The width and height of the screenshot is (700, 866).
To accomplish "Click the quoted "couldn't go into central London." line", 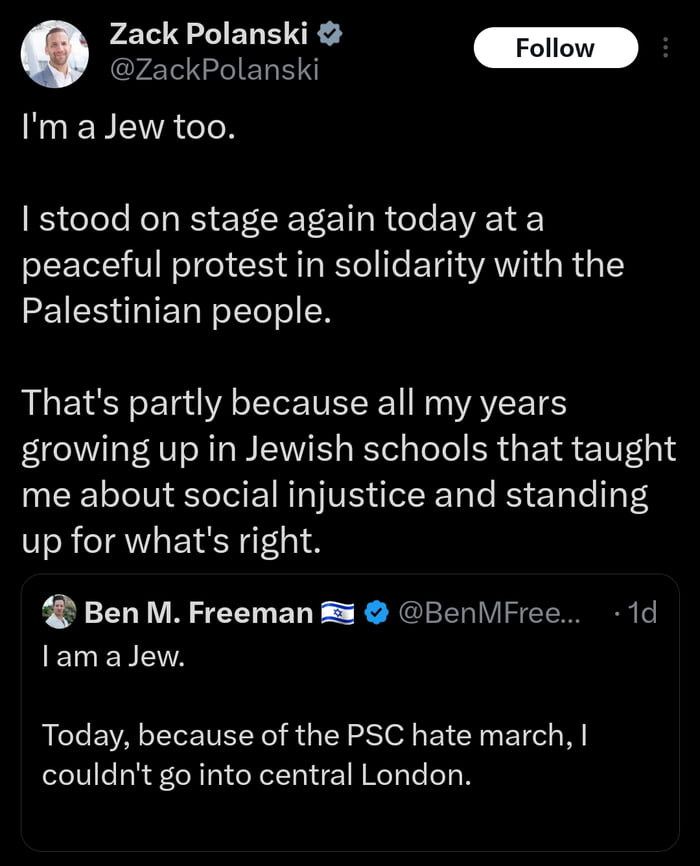I will (x=256, y=775).
